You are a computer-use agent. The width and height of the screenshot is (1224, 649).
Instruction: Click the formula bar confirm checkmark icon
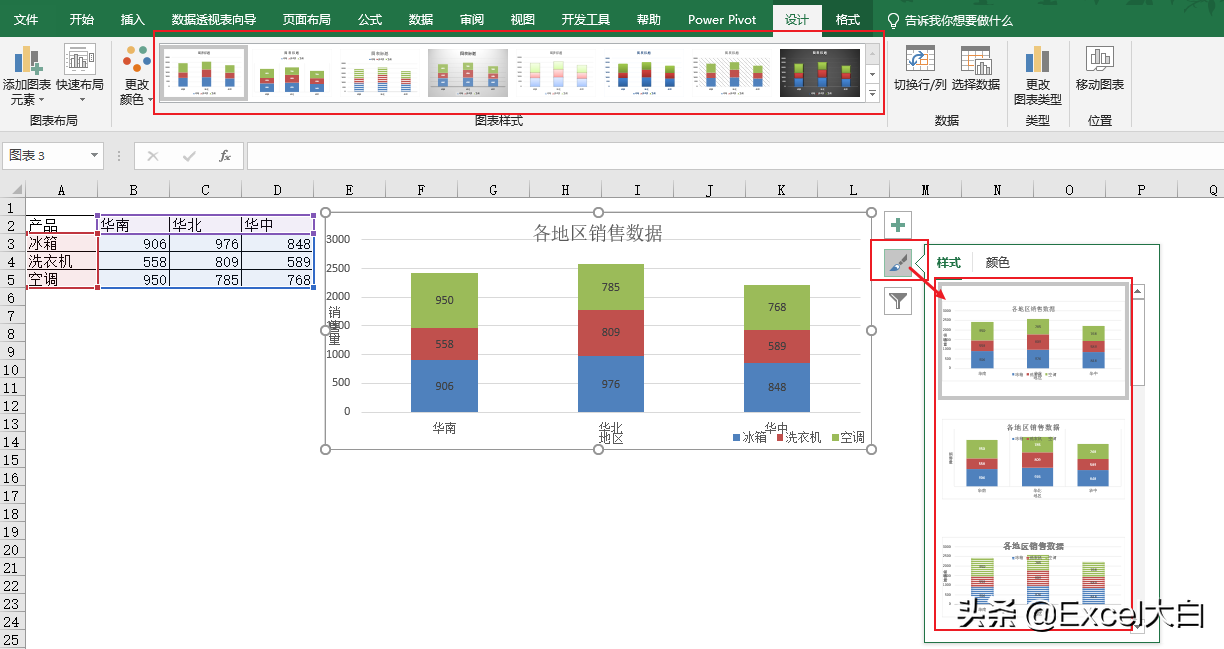[189, 156]
